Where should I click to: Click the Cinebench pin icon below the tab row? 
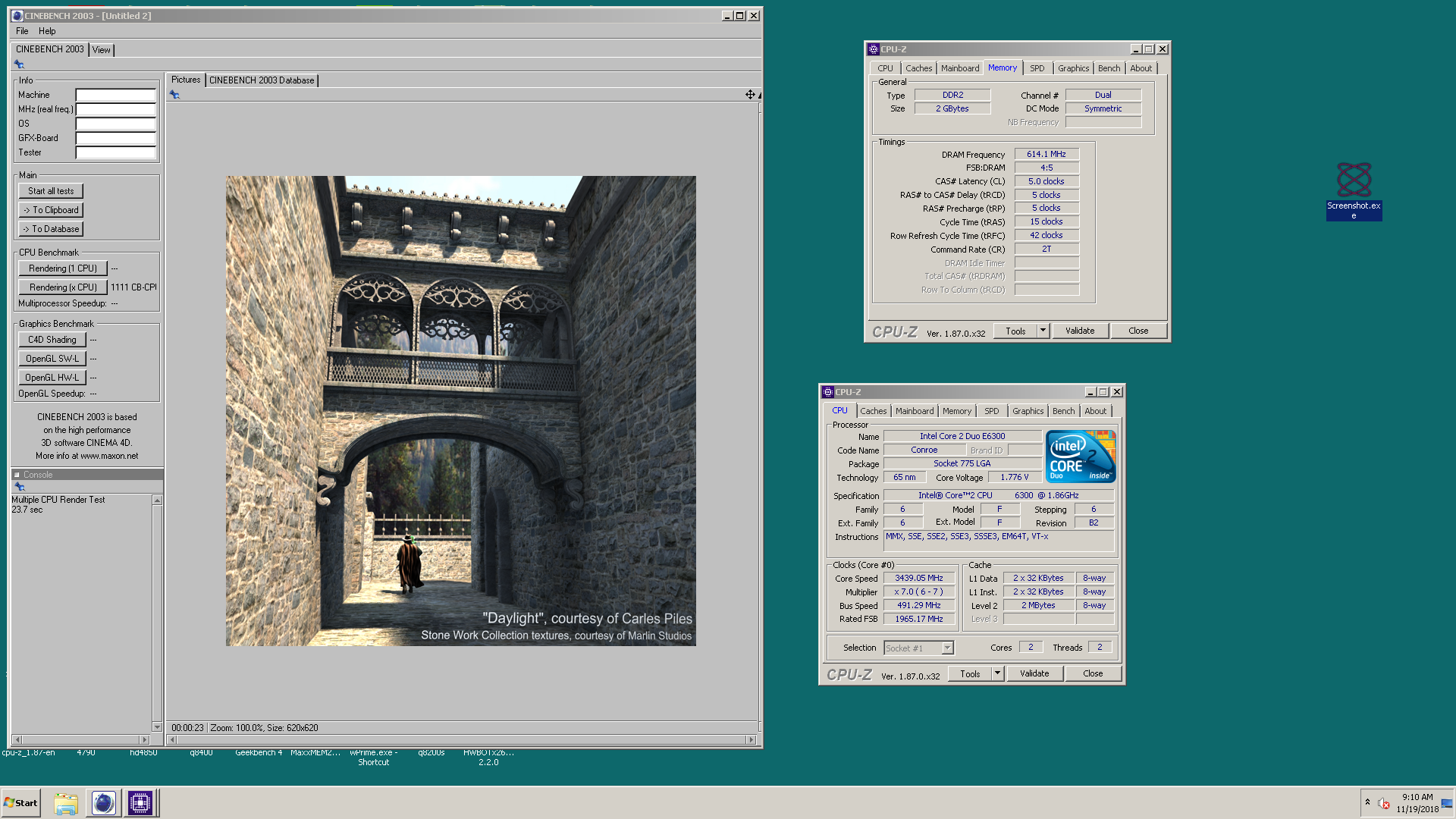[19, 64]
